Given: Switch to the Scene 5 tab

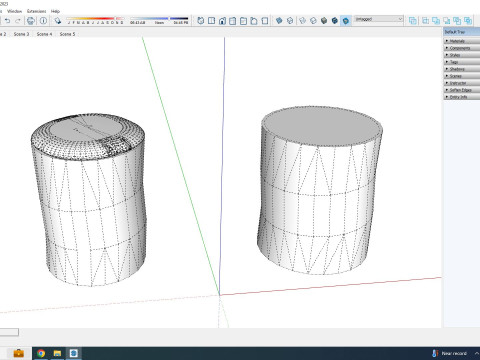Looking at the screenshot, I should tap(67, 34).
